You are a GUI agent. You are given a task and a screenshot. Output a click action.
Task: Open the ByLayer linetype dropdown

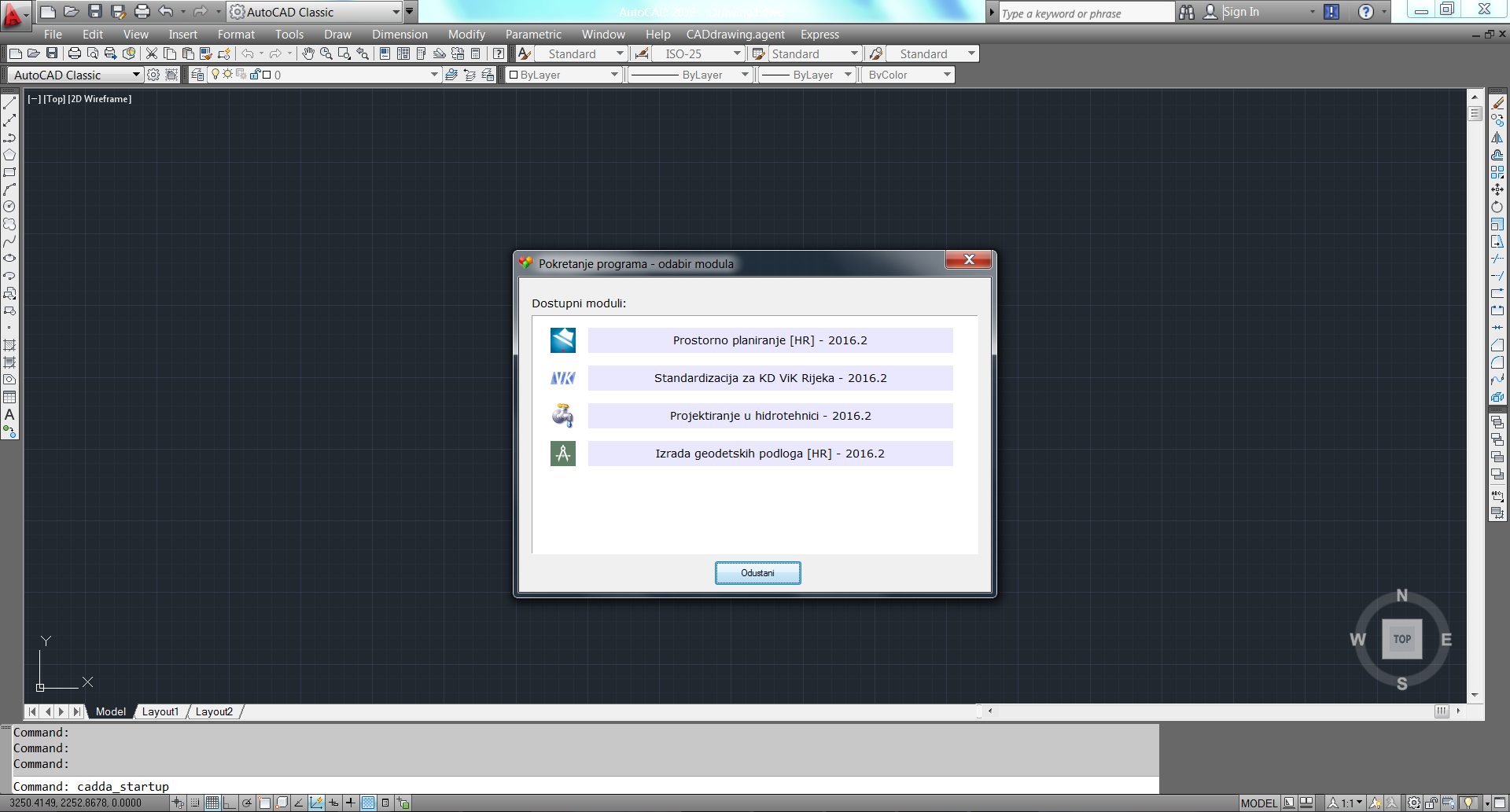pyautogui.click(x=690, y=75)
